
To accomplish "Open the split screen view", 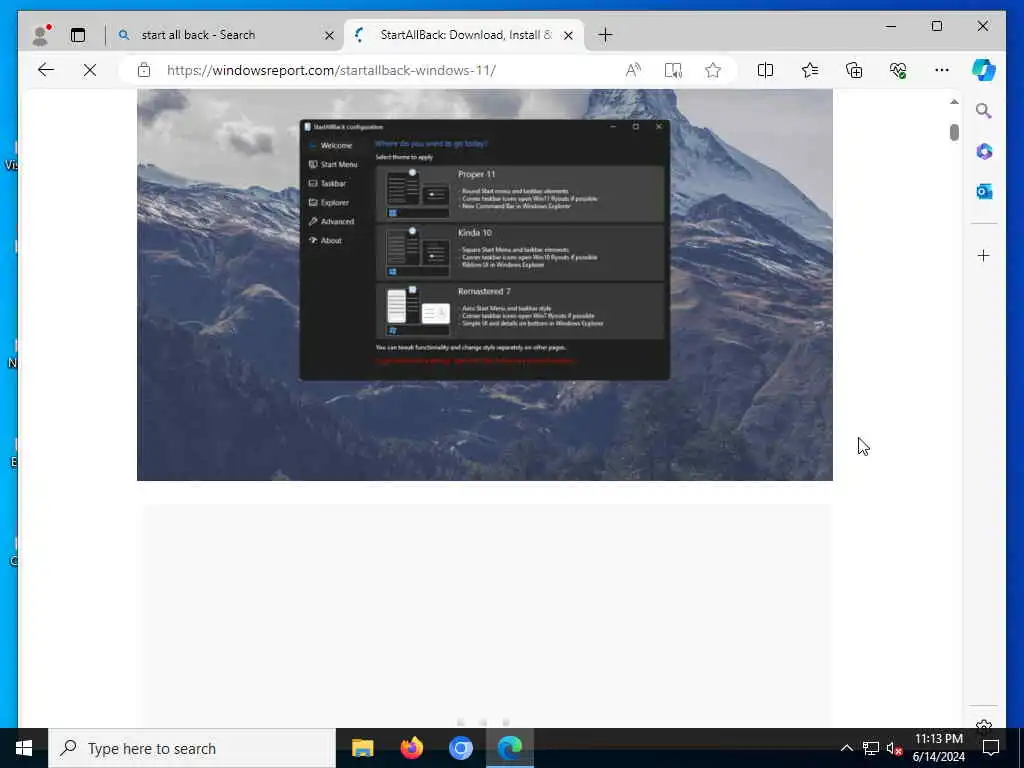I will tap(765, 70).
